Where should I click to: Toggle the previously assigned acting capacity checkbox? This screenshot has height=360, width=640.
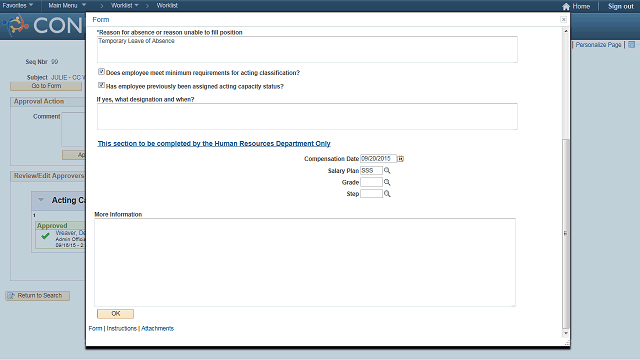(x=101, y=85)
